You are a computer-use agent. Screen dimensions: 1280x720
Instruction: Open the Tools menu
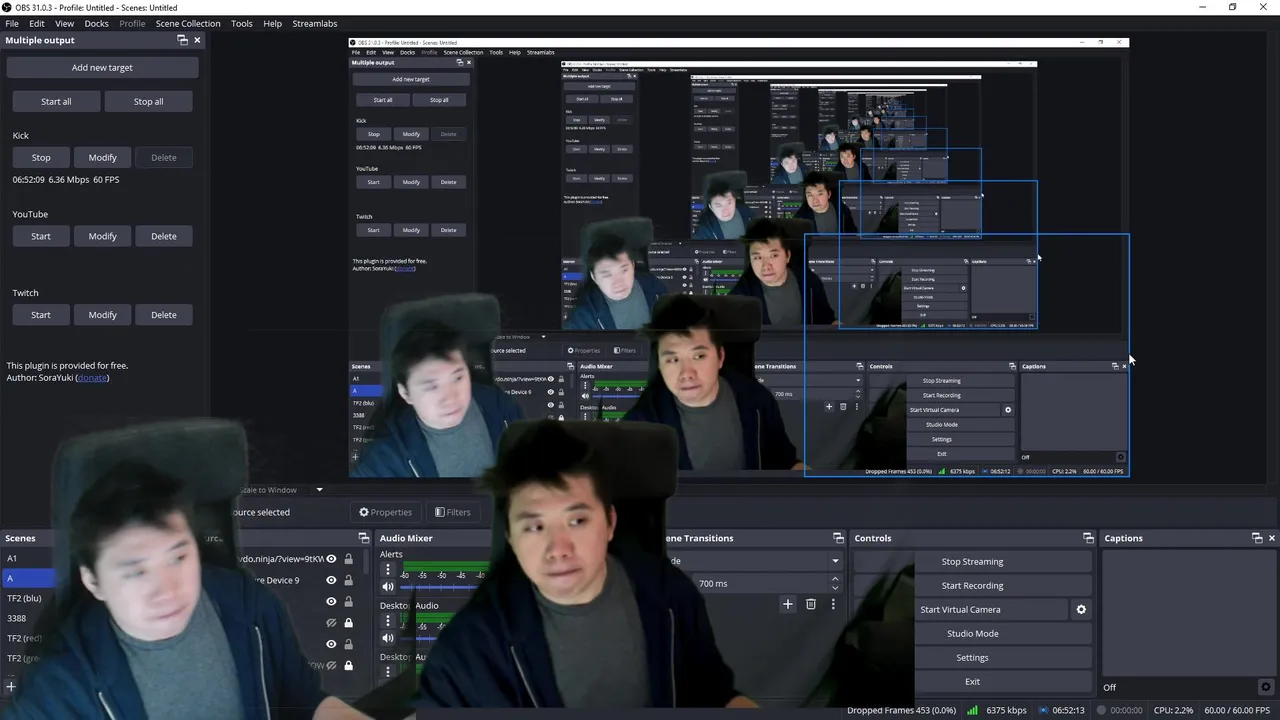[242, 23]
